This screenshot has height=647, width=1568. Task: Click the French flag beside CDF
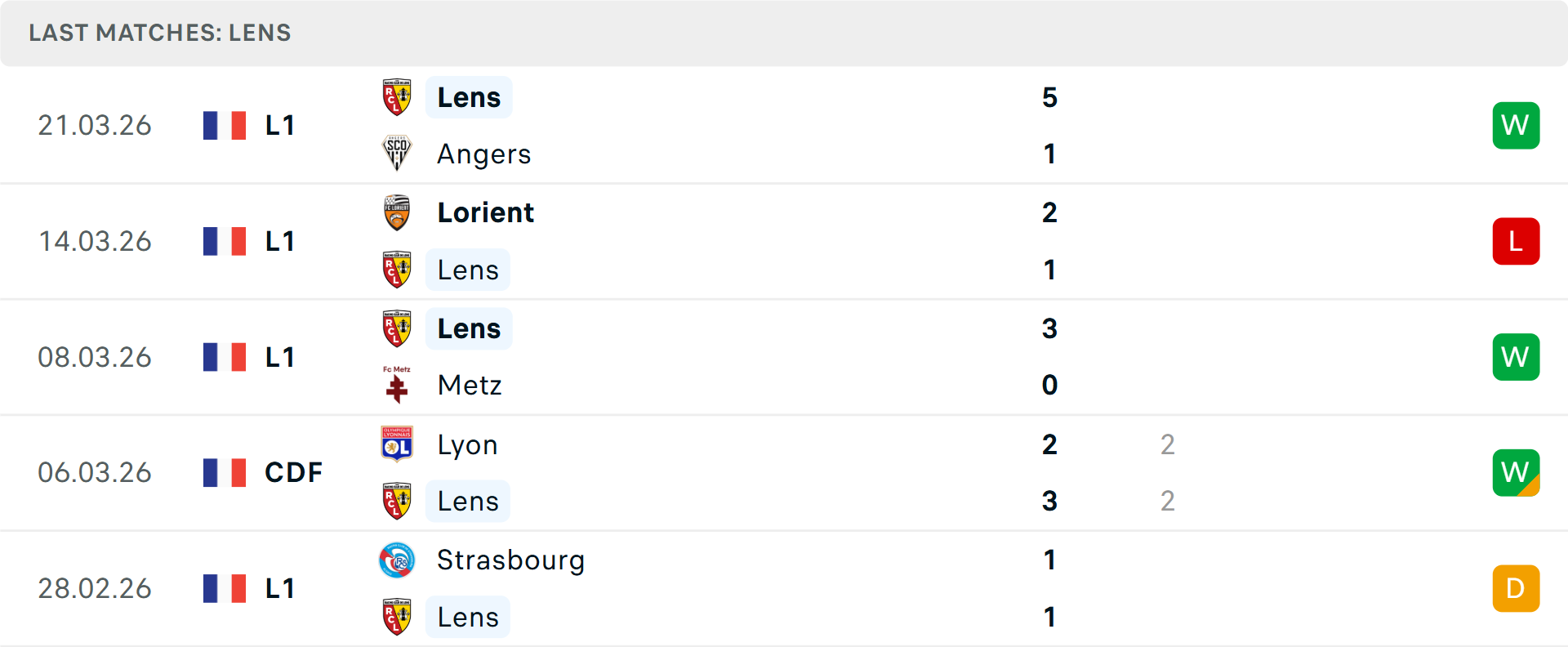pyautogui.click(x=225, y=472)
